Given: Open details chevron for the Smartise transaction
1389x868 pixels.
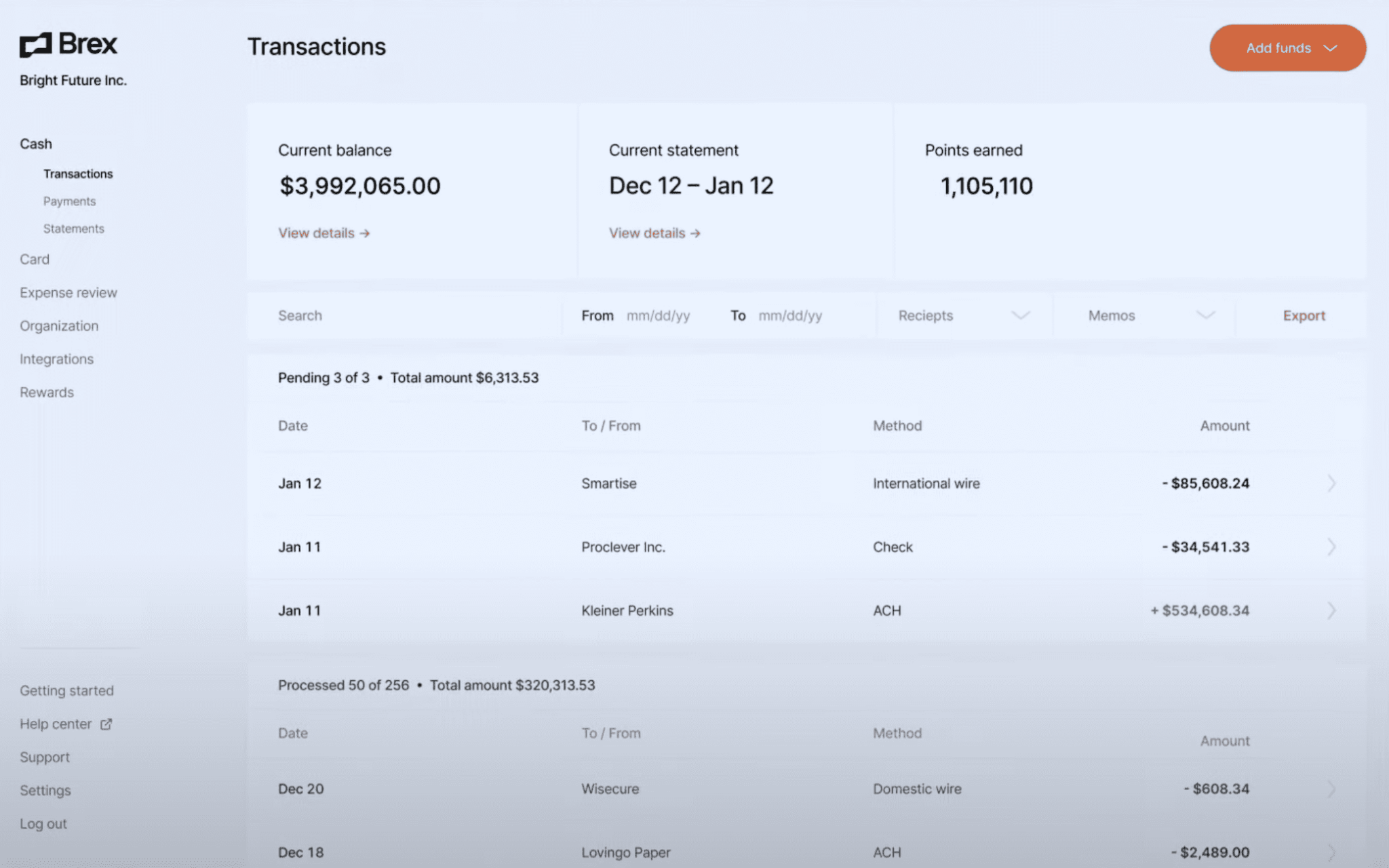Looking at the screenshot, I should [x=1331, y=483].
